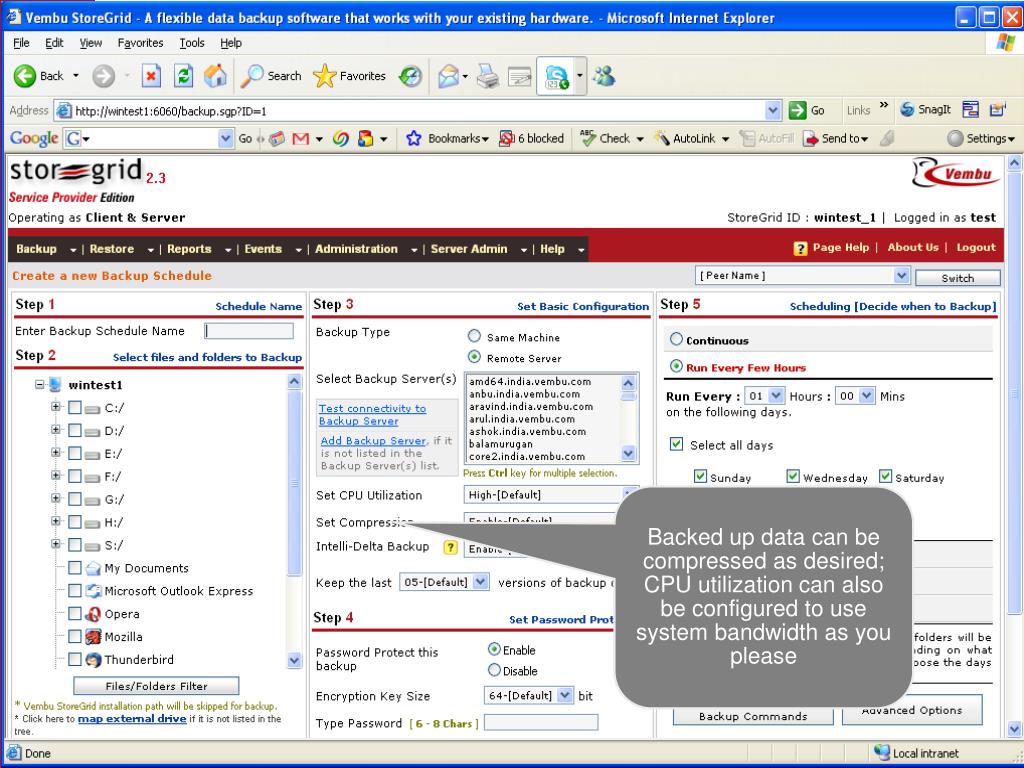
Task: Open the Server Admin menu
Action: coord(478,249)
